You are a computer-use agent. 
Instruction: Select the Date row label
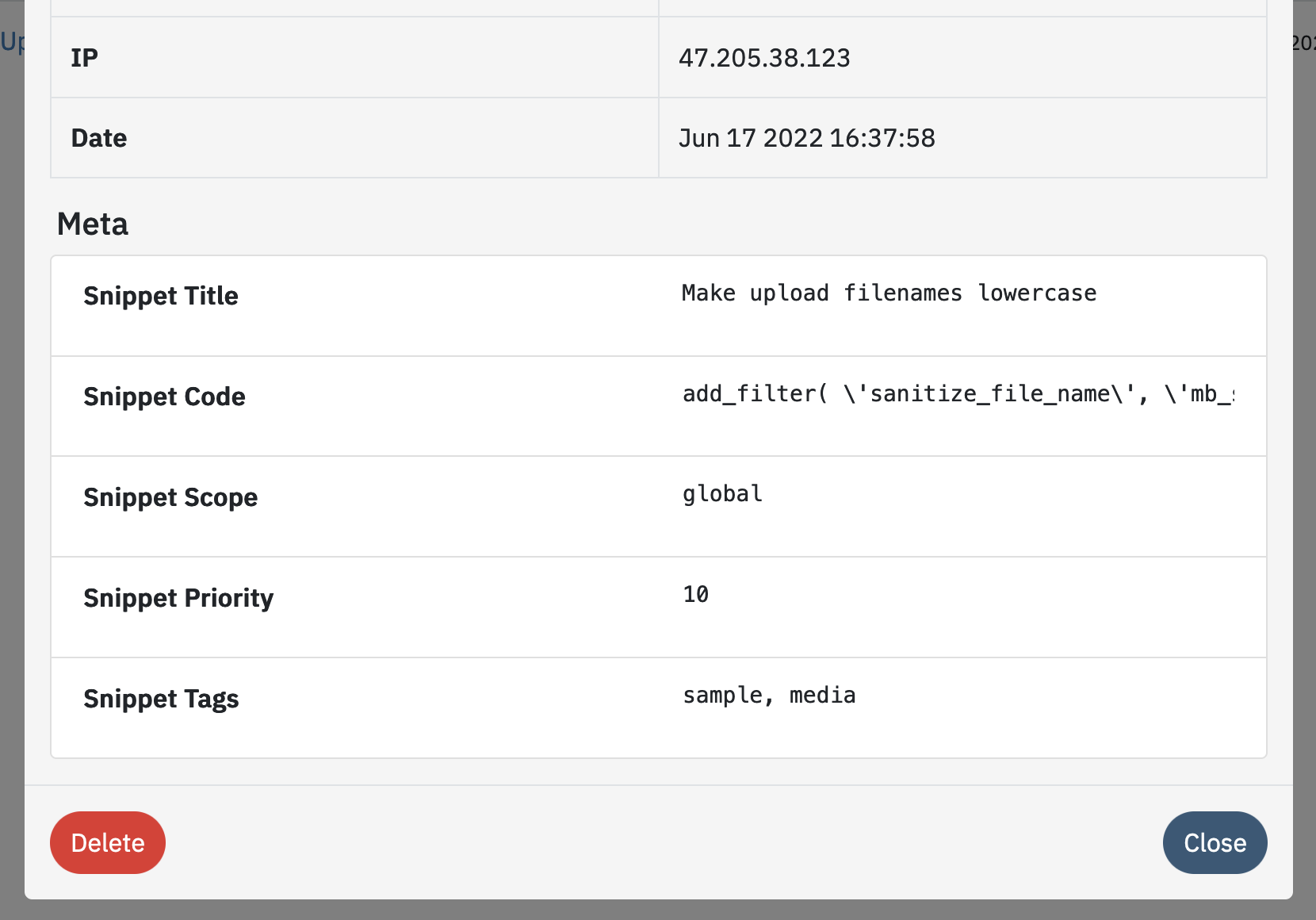pyautogui.click(x=98, y=138)
